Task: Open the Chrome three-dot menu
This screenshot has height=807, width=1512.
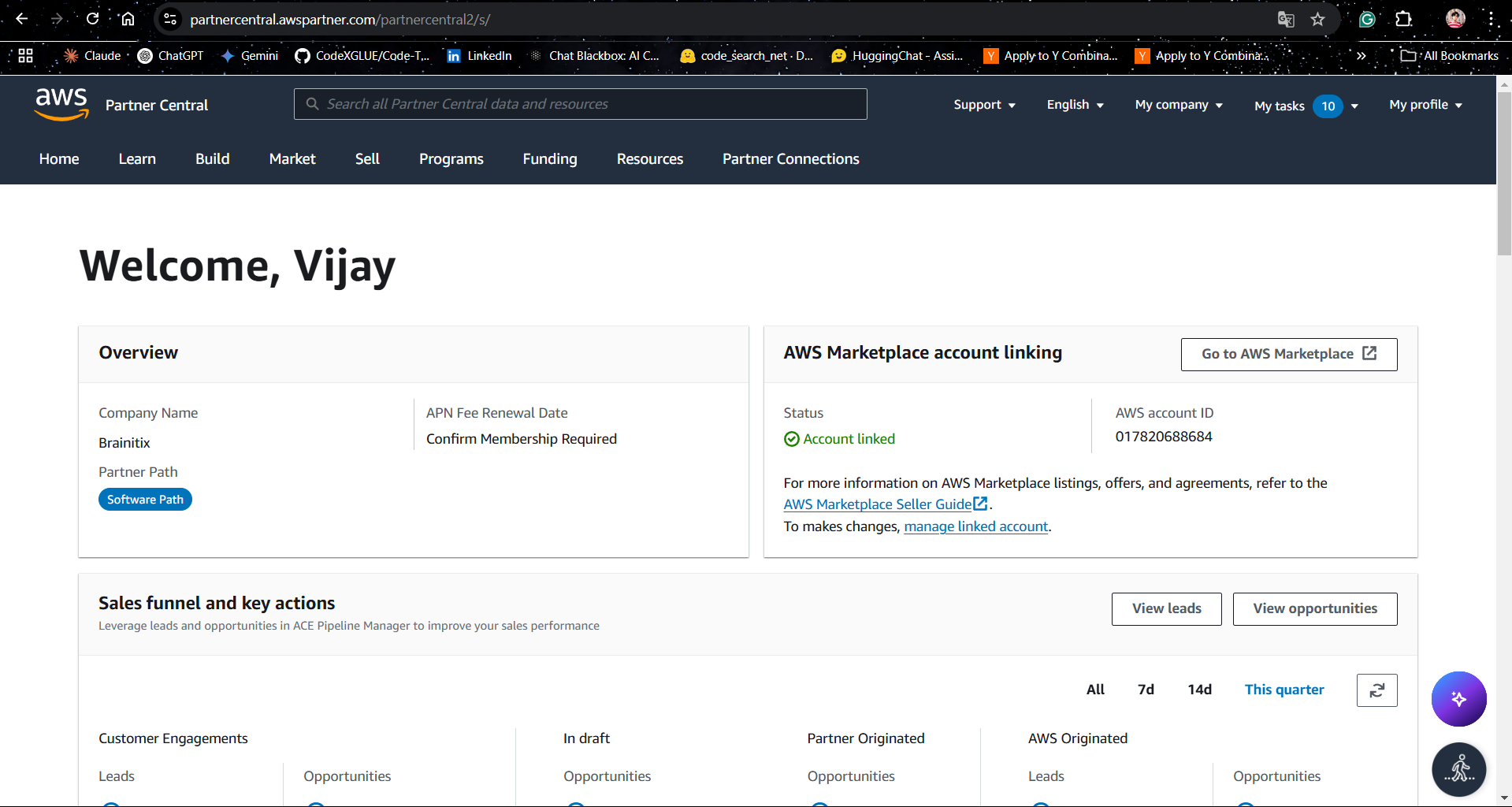Action: pos(1492,19)
